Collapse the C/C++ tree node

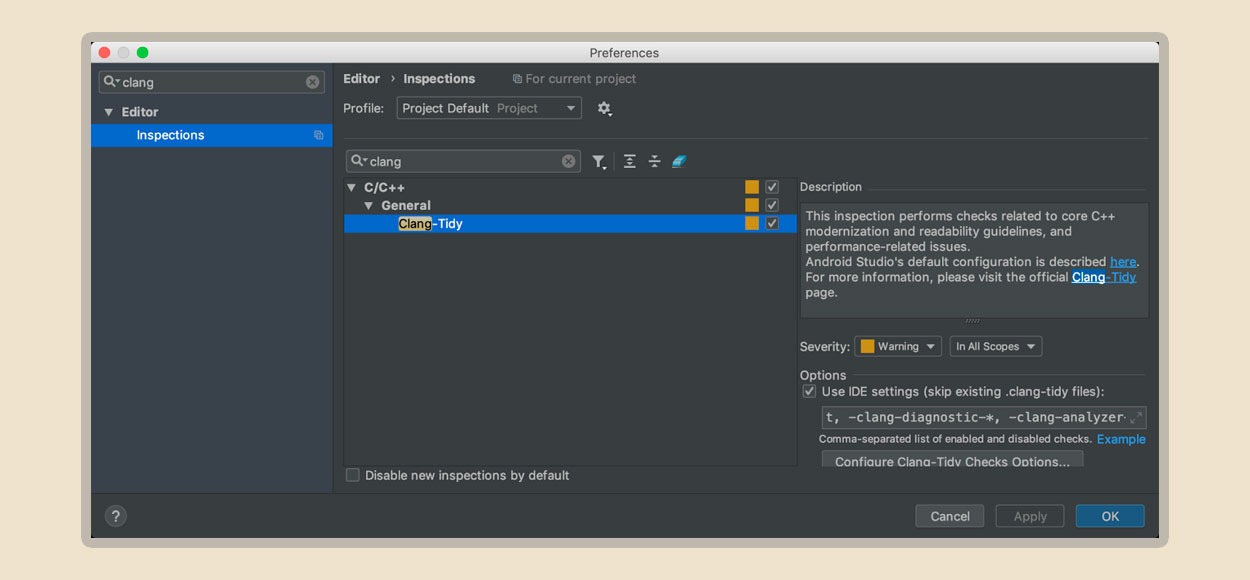pos(351,187)
